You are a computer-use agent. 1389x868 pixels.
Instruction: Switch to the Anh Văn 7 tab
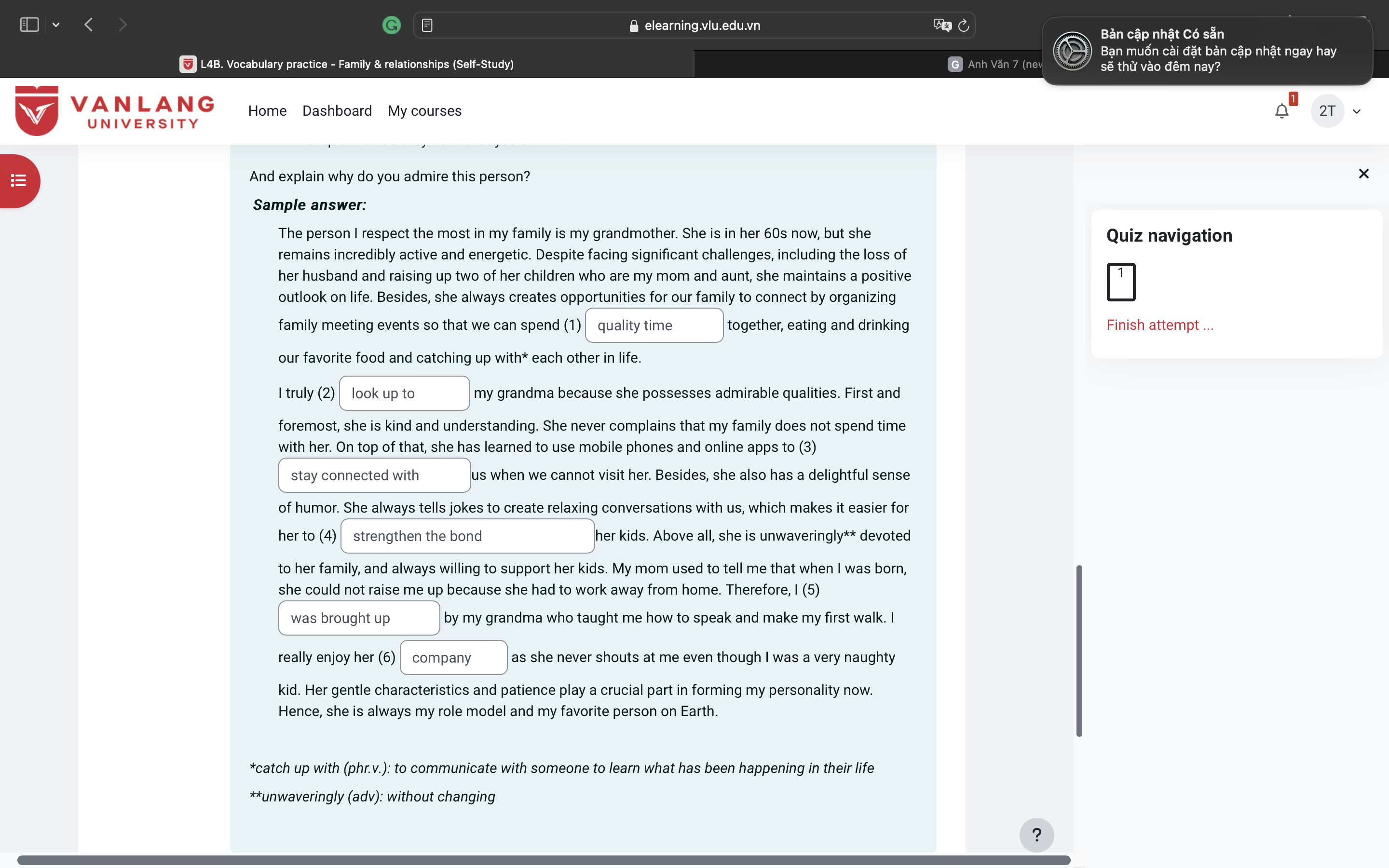click(996, 64)
